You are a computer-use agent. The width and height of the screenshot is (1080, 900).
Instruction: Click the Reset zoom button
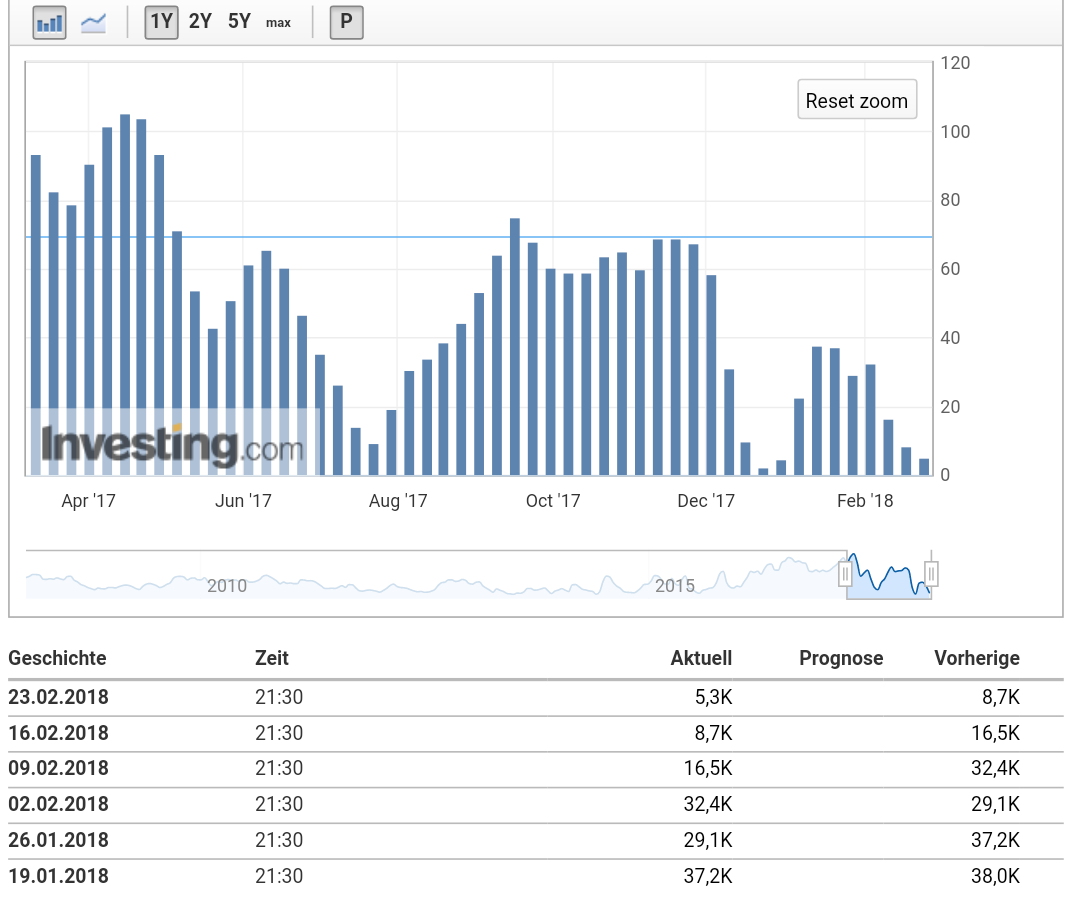coord(856,99)
